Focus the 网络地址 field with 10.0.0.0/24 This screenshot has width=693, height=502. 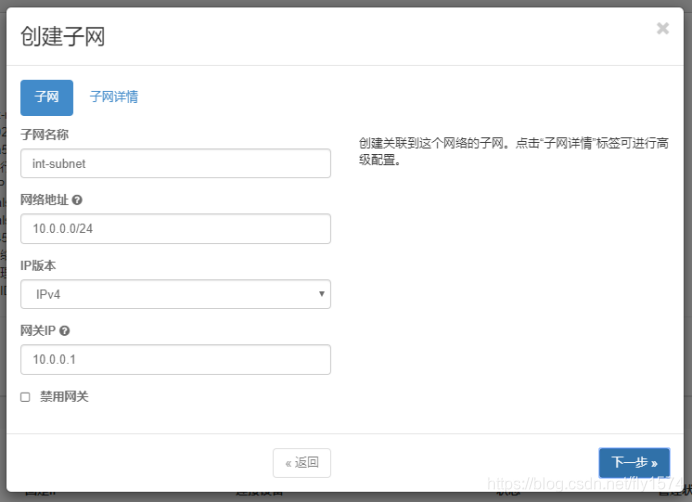[175, 228]
